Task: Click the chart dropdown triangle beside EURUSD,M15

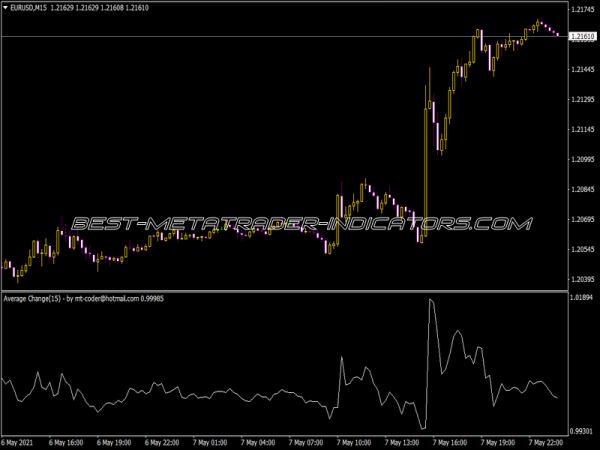Action: (5, 10)
